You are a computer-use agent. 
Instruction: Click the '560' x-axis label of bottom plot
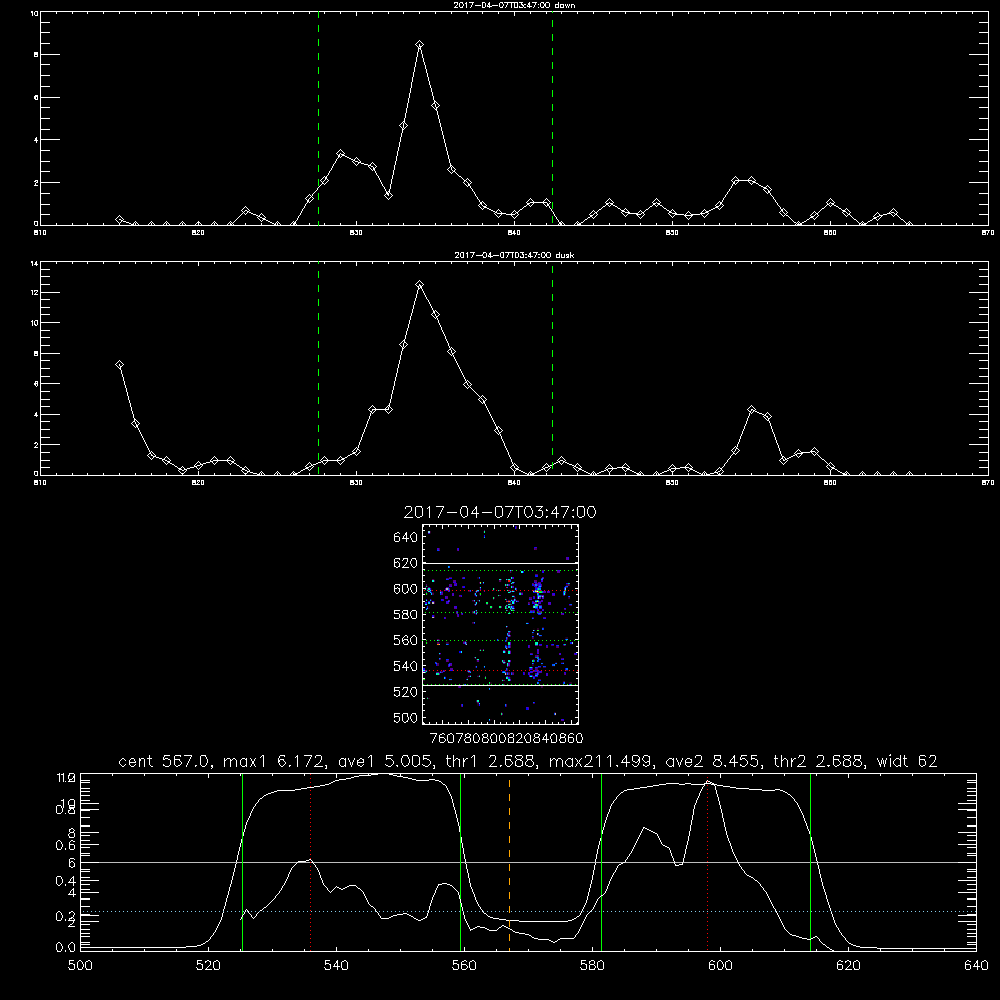[464, 966]
